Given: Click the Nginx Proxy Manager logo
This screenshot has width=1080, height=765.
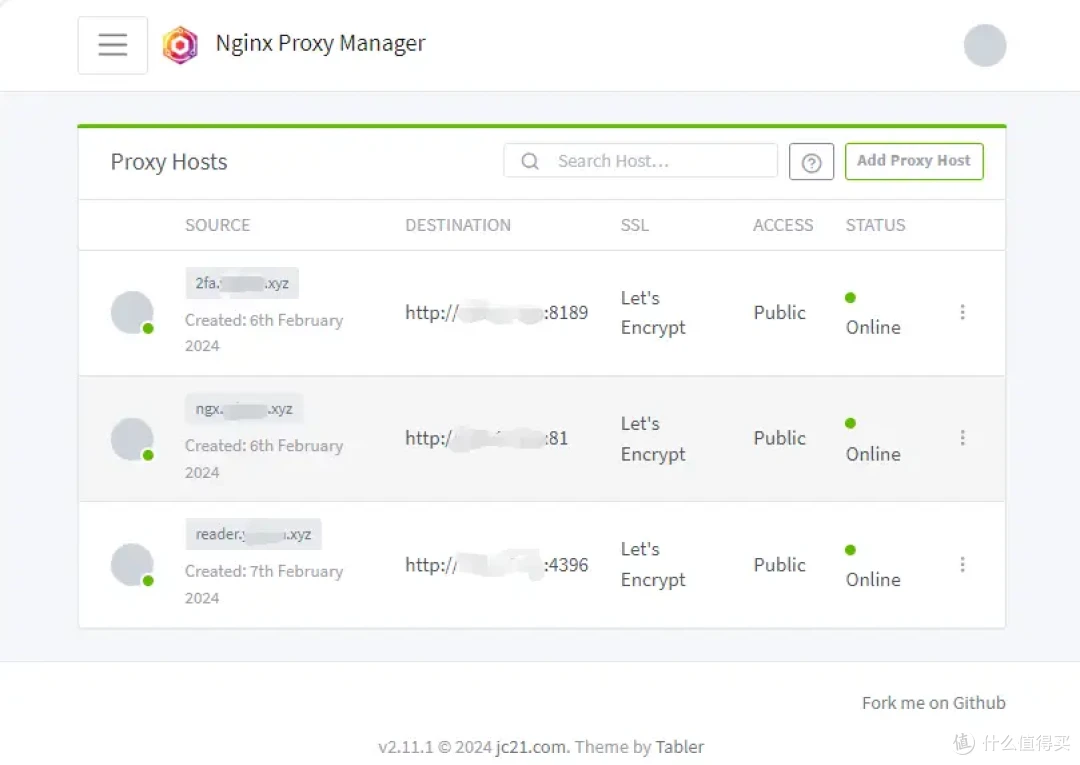Looking at the screenshot, I should pyautogui.click(x=180, y=45).
